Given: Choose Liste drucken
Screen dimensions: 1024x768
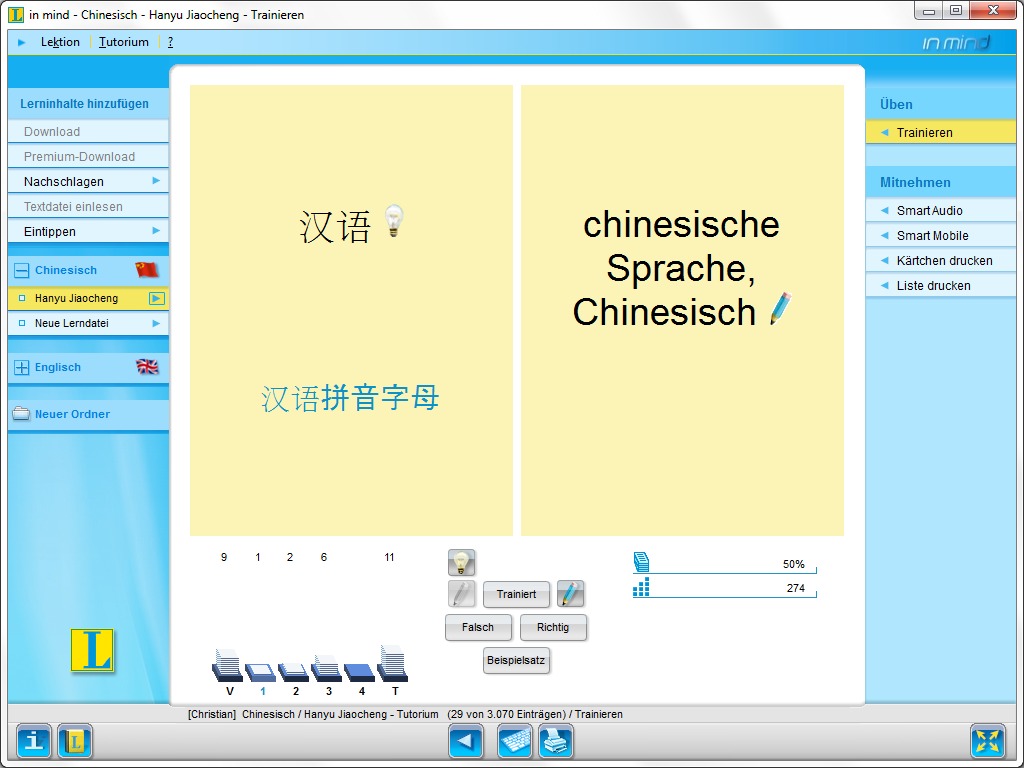Looking at the screenshot, I should click(940, 285).
